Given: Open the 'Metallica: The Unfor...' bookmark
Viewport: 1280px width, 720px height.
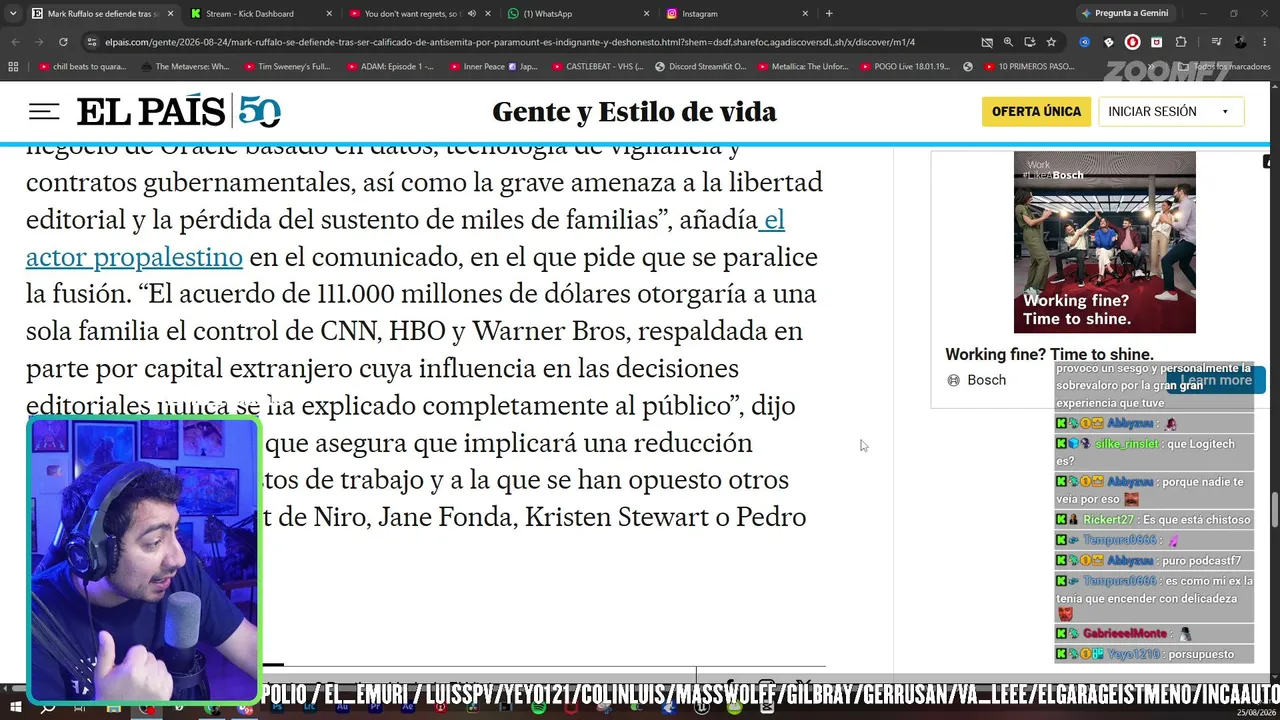Looking at the screenshot, I should click(804, 67).
